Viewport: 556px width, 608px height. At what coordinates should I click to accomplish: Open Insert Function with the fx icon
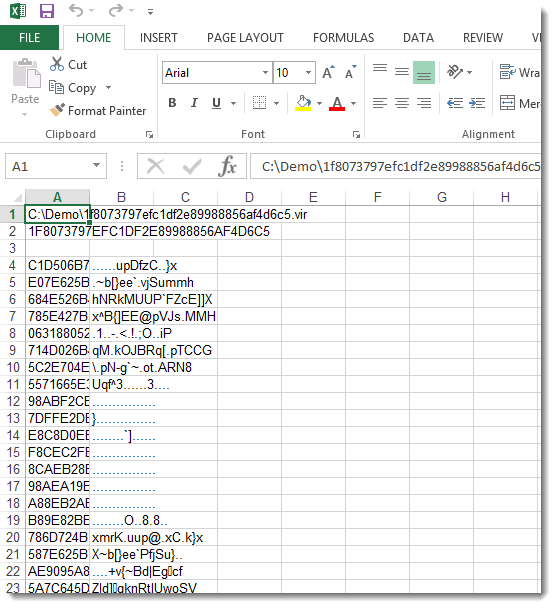pos(227,166)
